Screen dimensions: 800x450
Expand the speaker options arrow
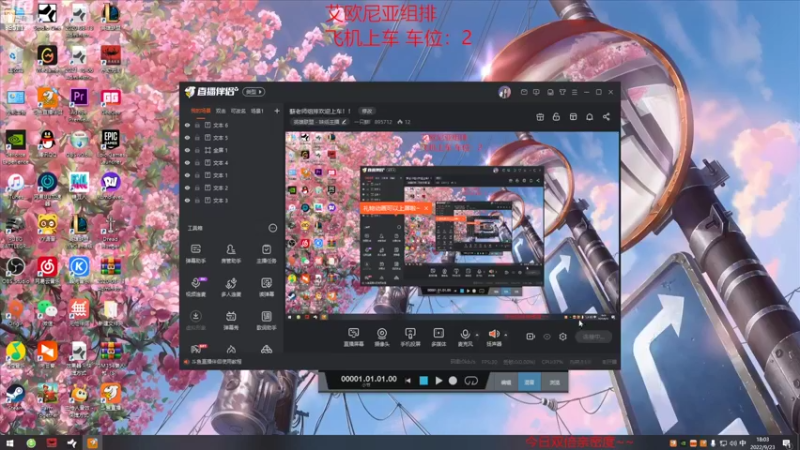pos(506,335)
